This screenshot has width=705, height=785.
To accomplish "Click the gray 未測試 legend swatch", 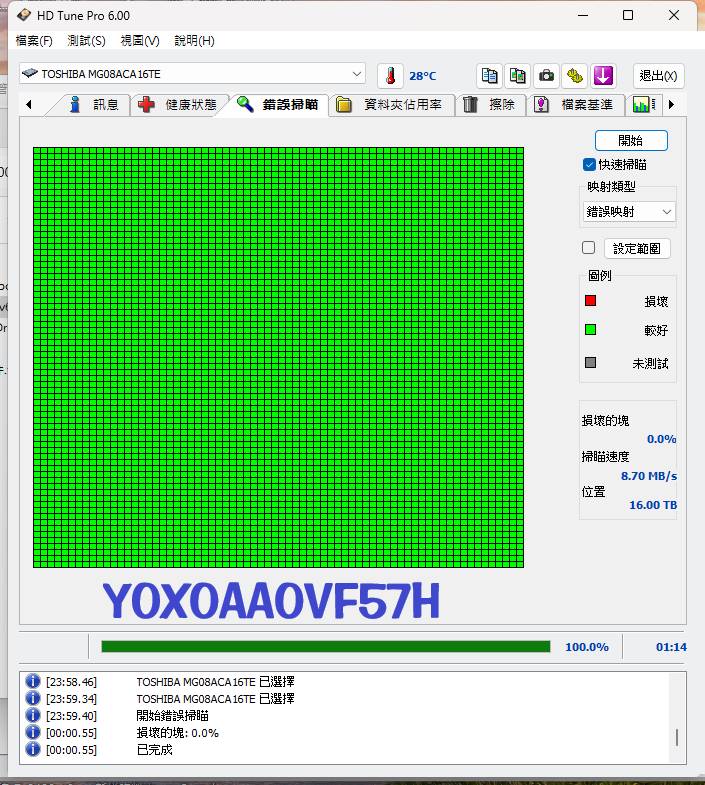I will [x=590, y=362].
